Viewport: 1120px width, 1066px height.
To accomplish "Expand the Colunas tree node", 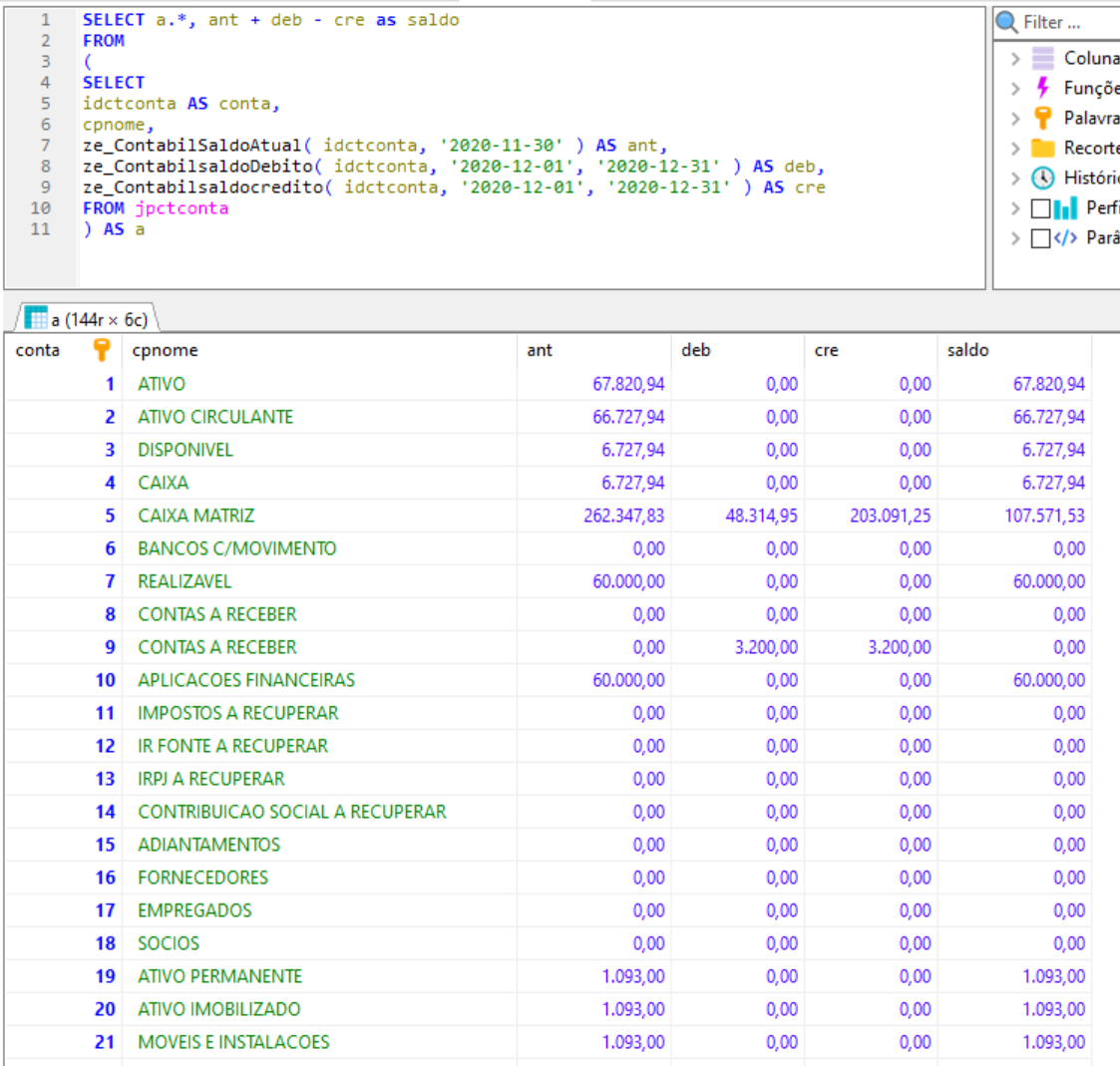I will pyautogui.click(x=1015, y=58).
